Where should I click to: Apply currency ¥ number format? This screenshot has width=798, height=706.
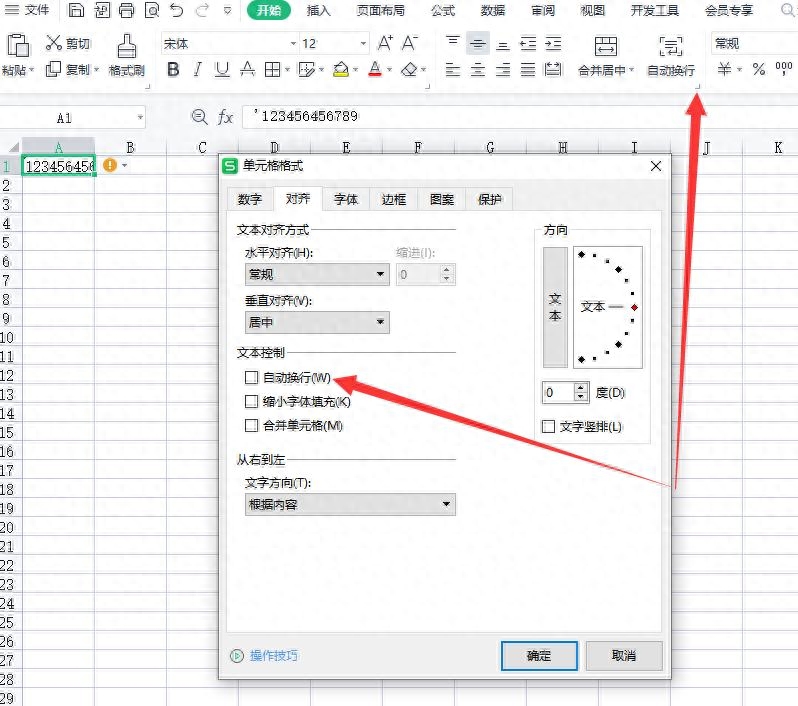point(724,69)
